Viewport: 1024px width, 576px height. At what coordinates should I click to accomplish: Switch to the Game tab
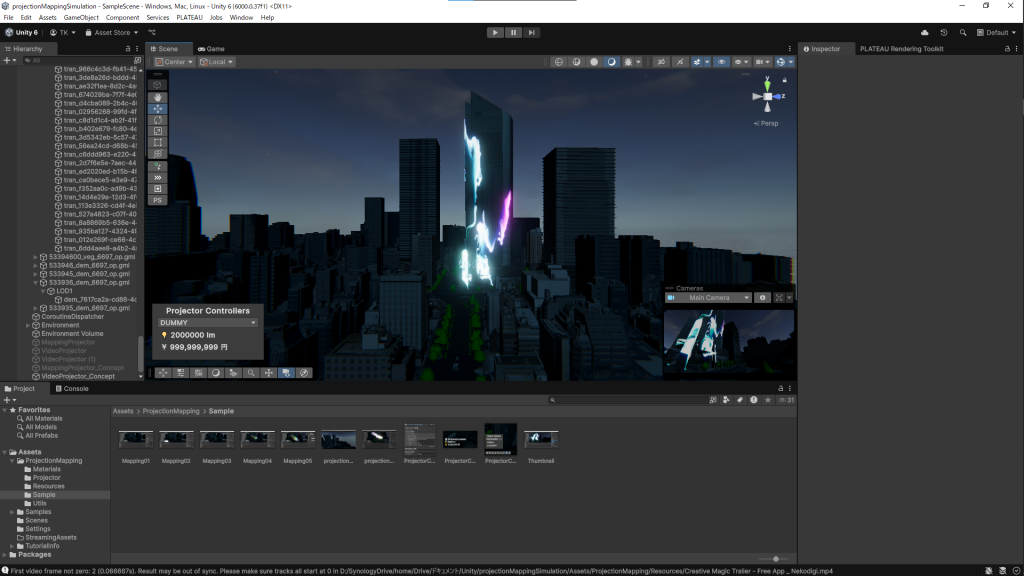click(212, 49)
